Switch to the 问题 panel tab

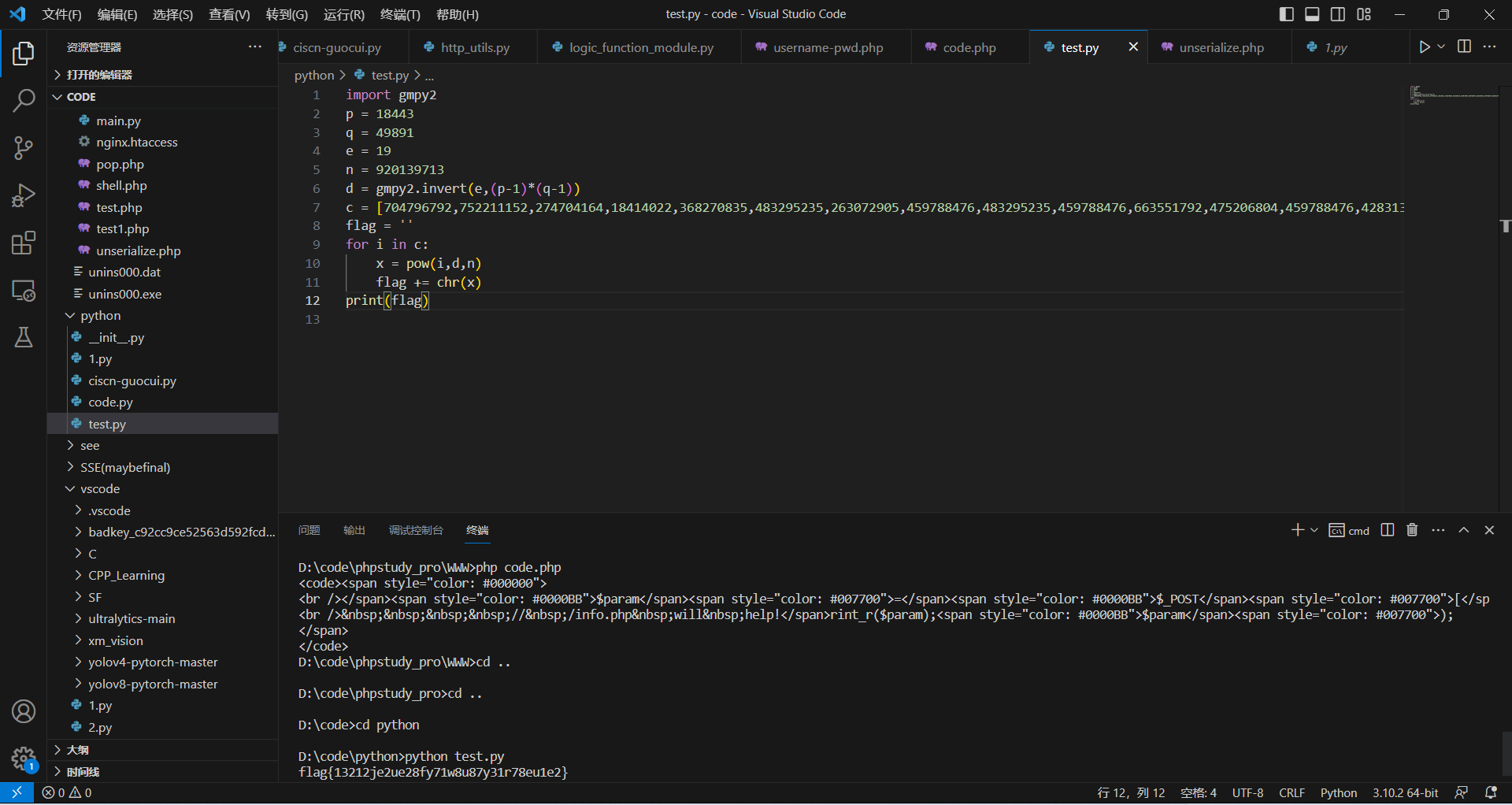[309, 530]
